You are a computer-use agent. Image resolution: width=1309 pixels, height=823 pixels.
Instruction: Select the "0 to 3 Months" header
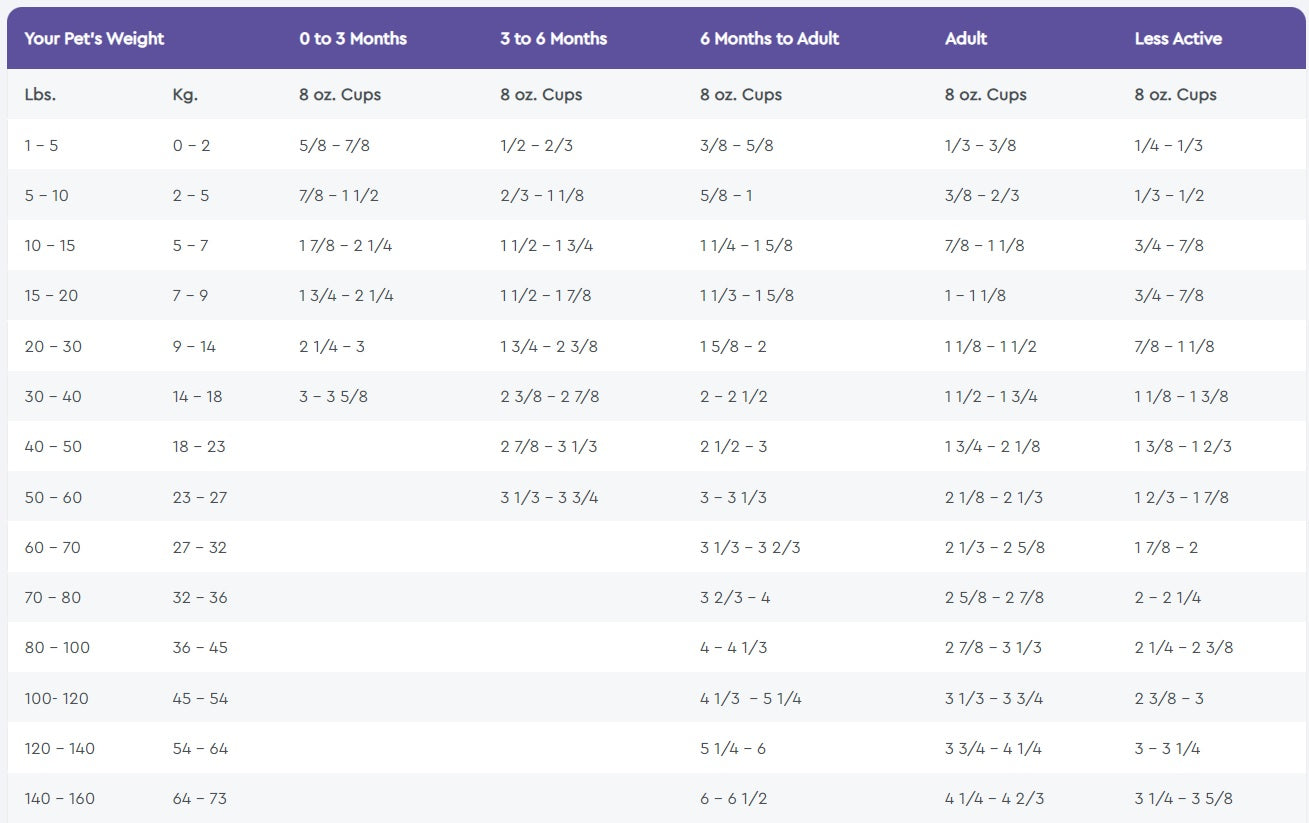(x=353, y=39)
